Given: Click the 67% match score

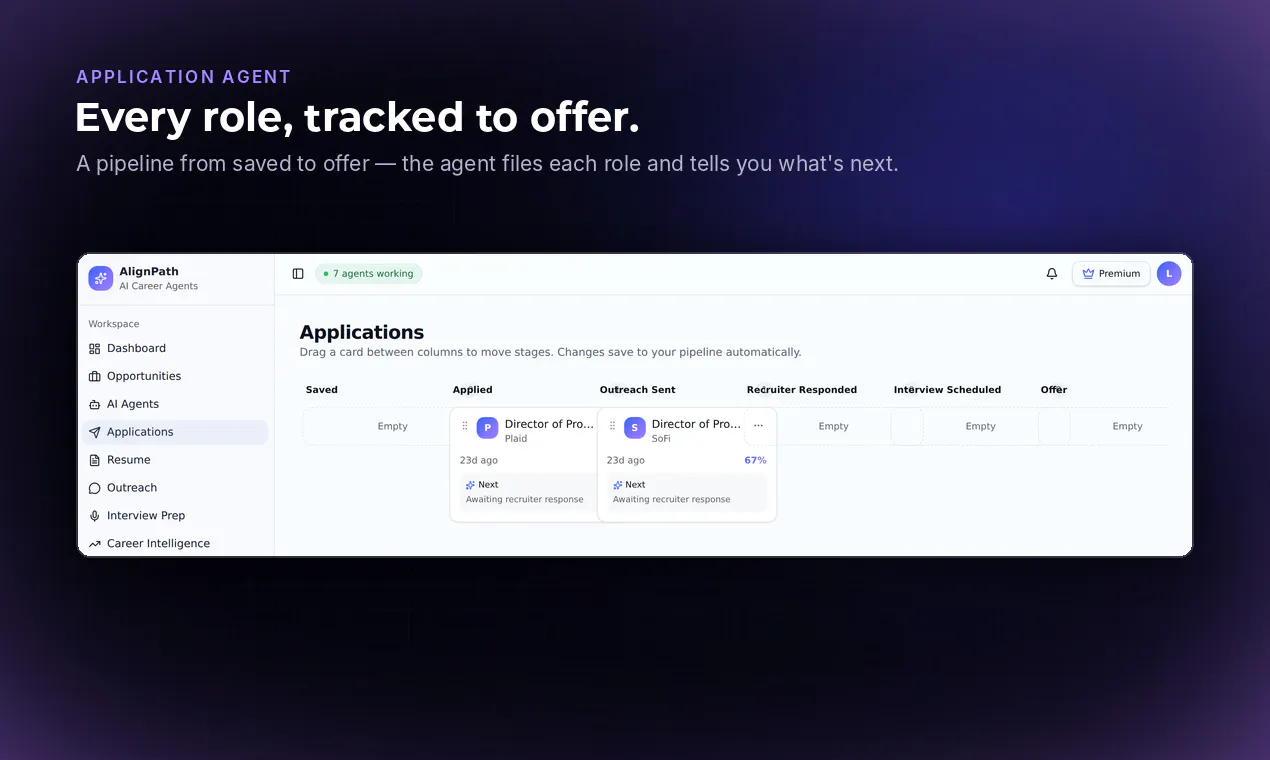Looking at the screenshot, I should point(755,461).
